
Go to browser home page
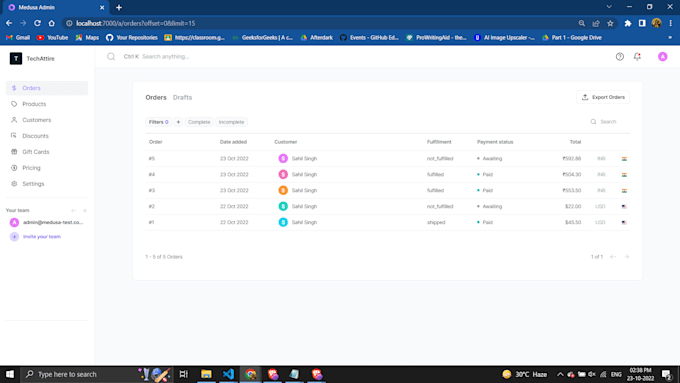52,23
